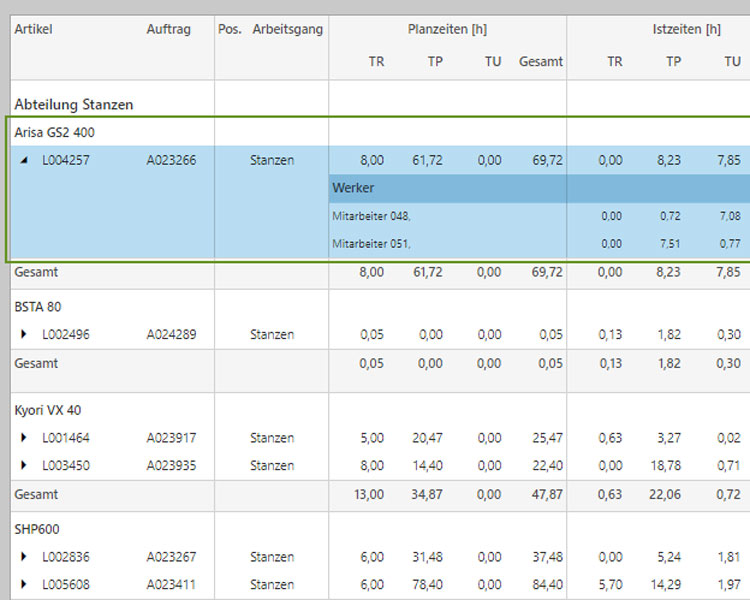Click the TP sub-header under Istzeiten
This screenshot has width=750, height=600.
[673, 61]
